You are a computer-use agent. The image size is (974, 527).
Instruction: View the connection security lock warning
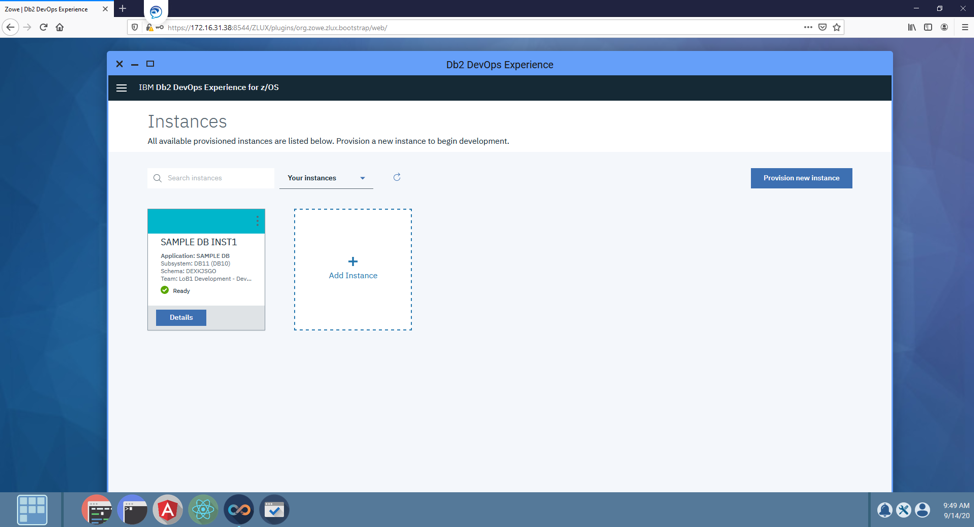(149, 27)
